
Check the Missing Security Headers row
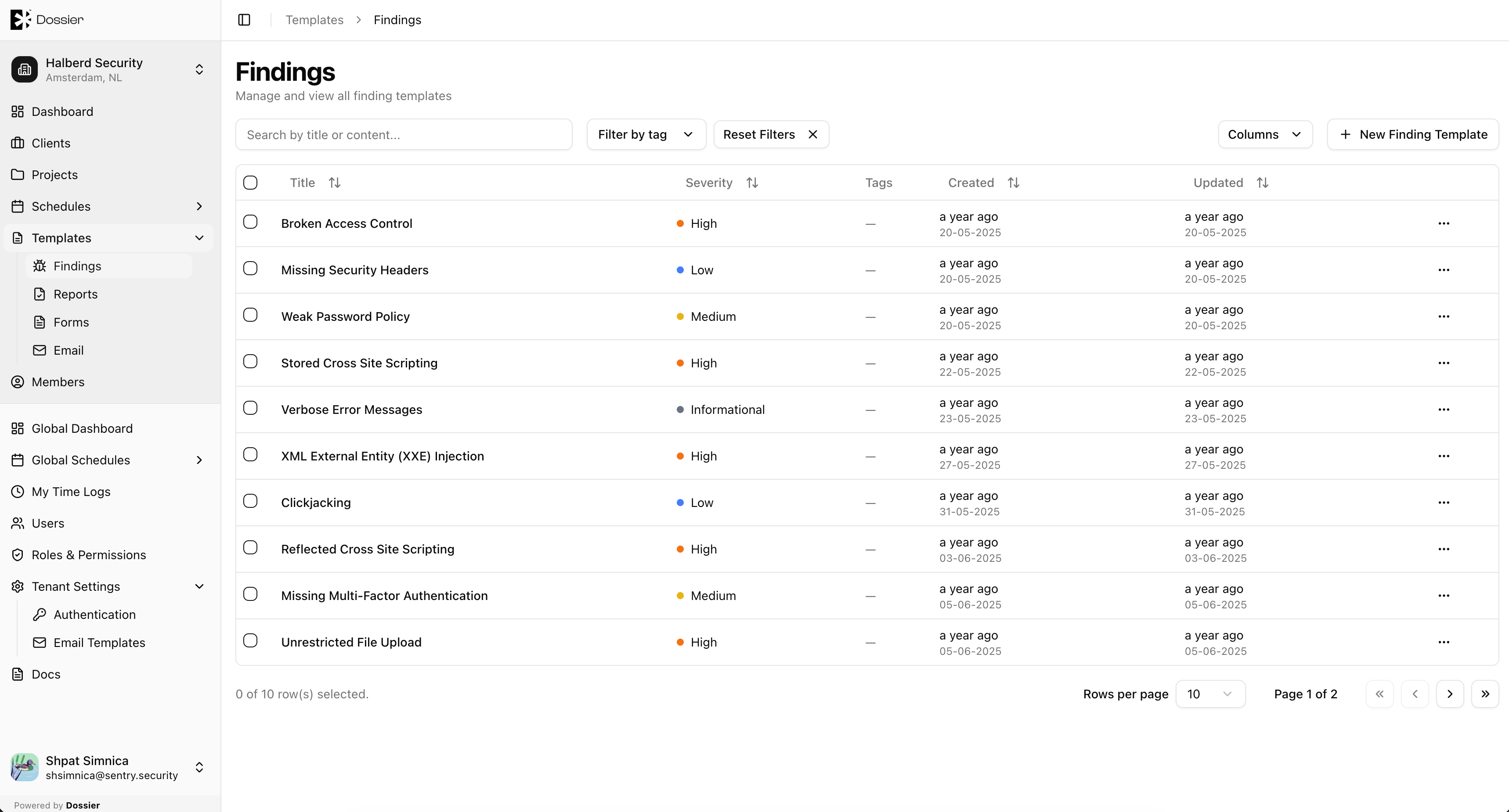coord(250,268)
